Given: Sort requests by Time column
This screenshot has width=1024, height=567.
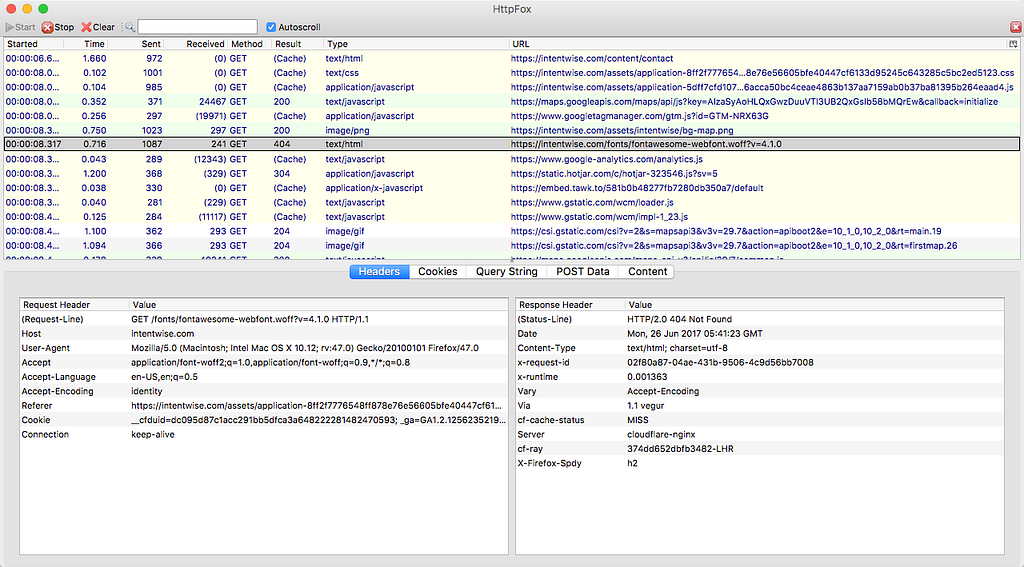Looking at the screenshot, I should pyautogui.click(x=94, y=44).
